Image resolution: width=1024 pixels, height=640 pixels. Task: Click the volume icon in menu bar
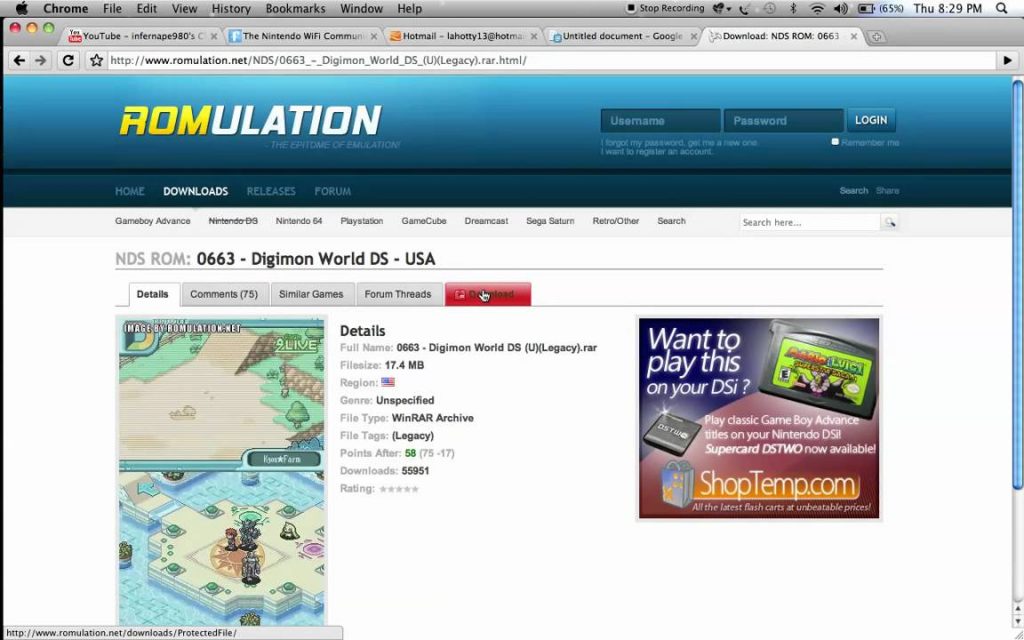click(x=840, y=8)
